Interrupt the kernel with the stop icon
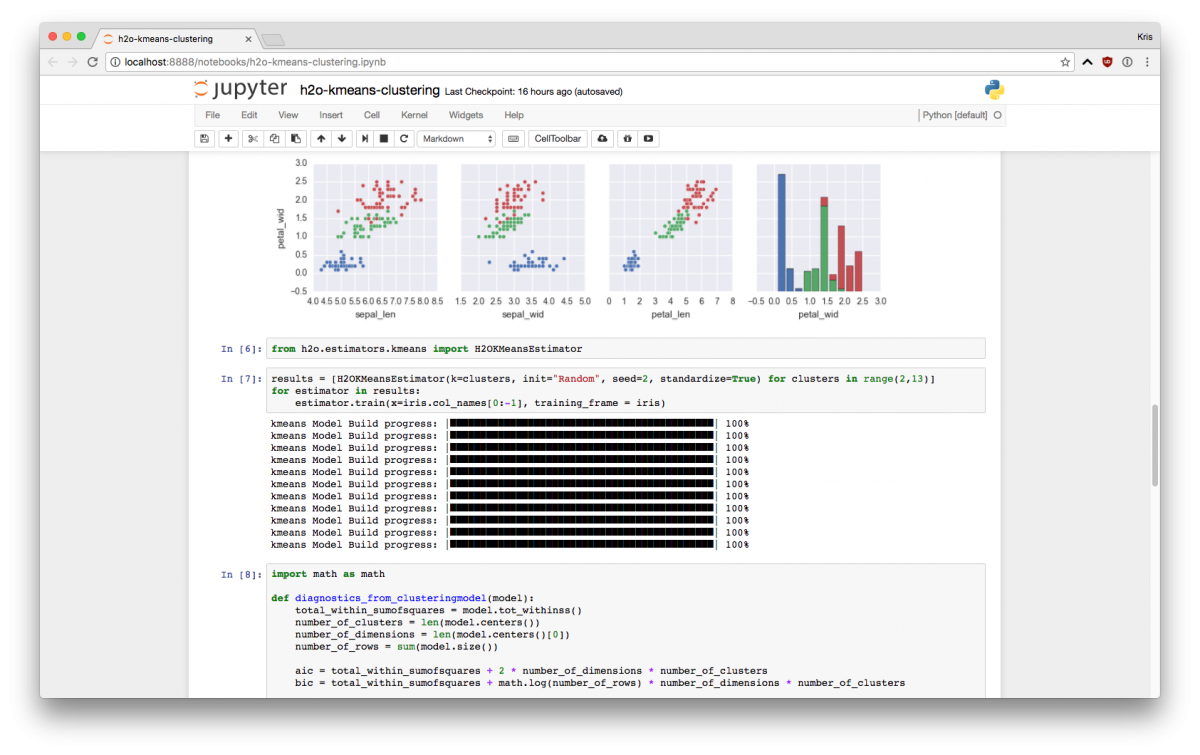 click(385, 139)
